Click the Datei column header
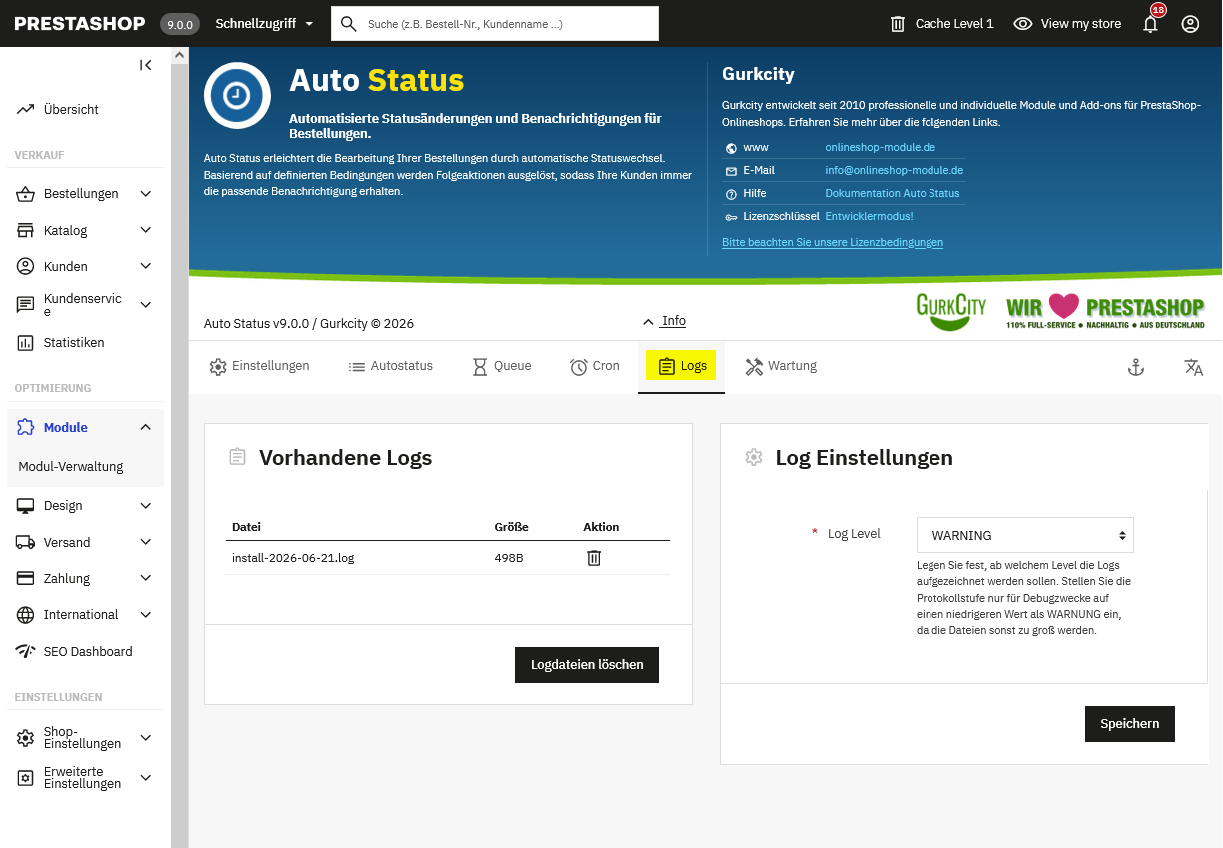 pos(246,527)
